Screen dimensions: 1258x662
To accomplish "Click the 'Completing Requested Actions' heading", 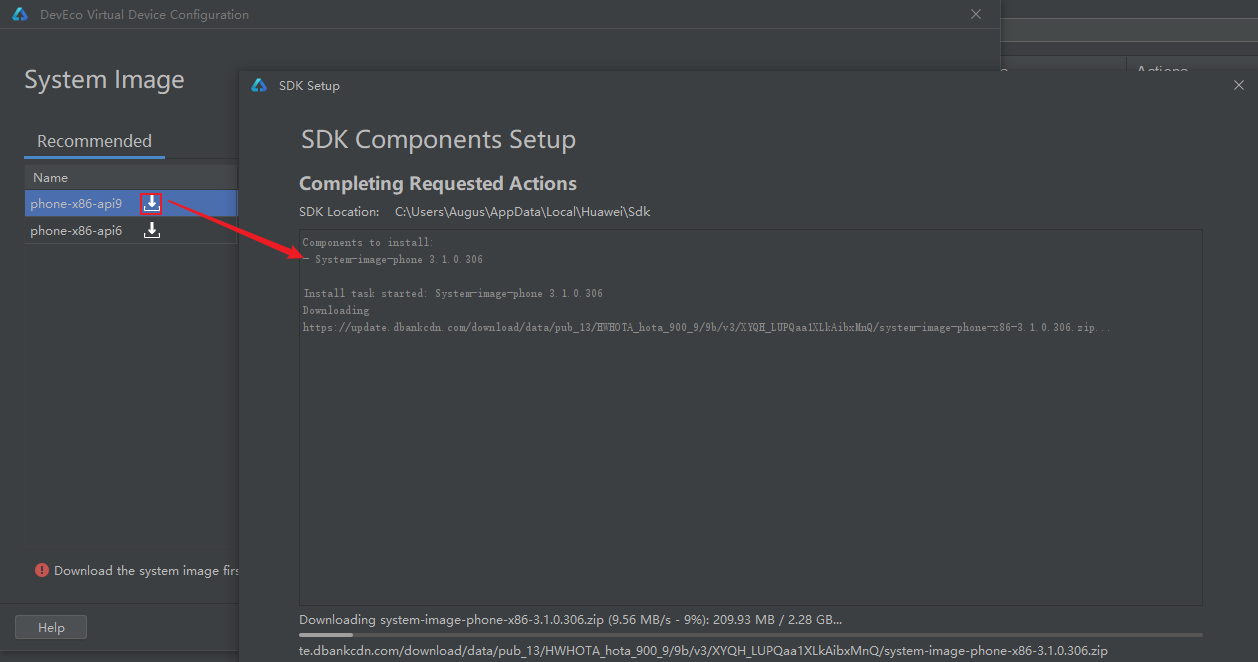I will [438, 184].
